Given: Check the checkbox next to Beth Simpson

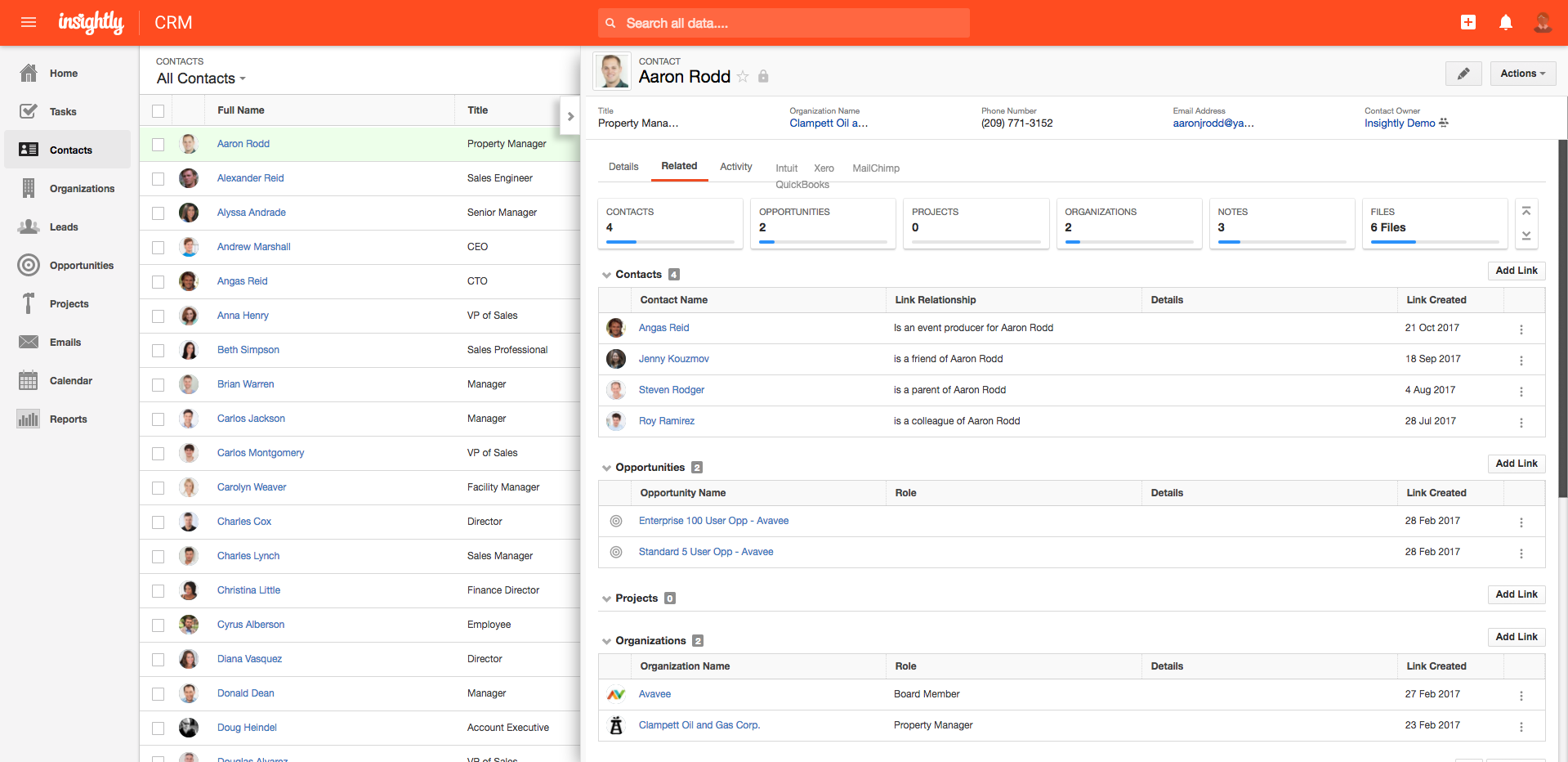Looking at the screenshot, I should point(158,350).
